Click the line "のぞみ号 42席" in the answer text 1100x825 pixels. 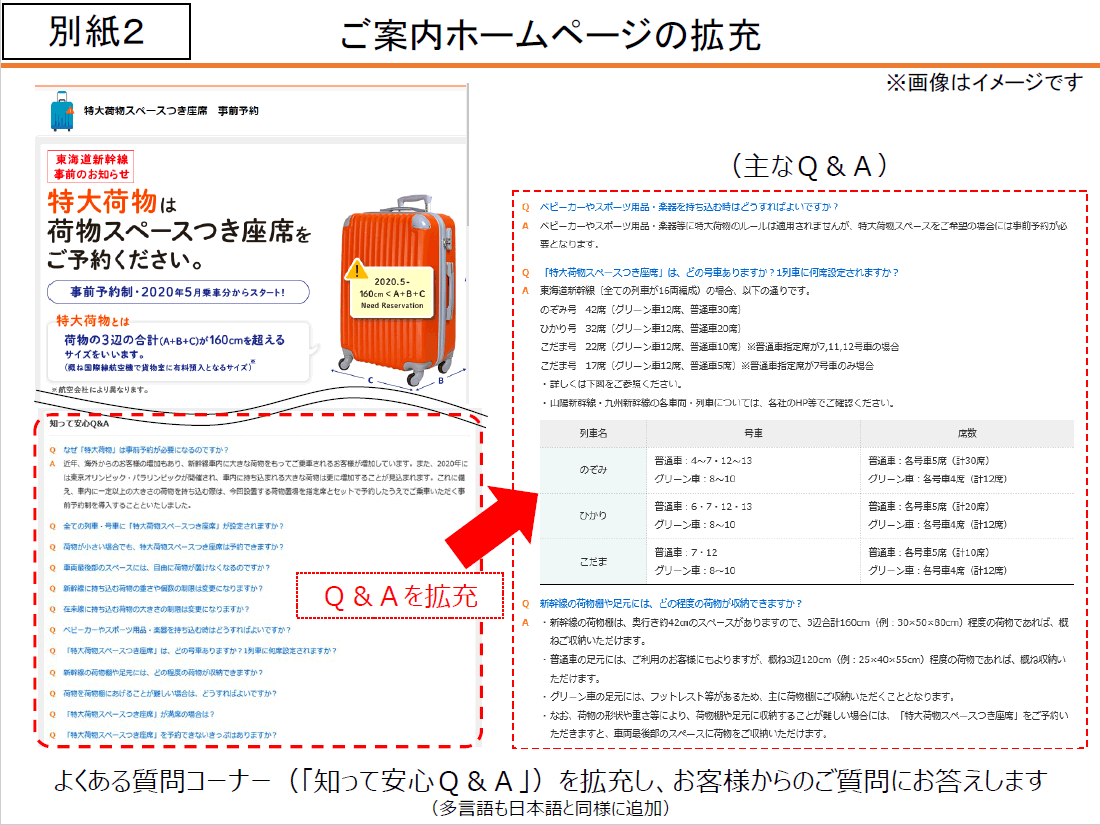point(640,309)
